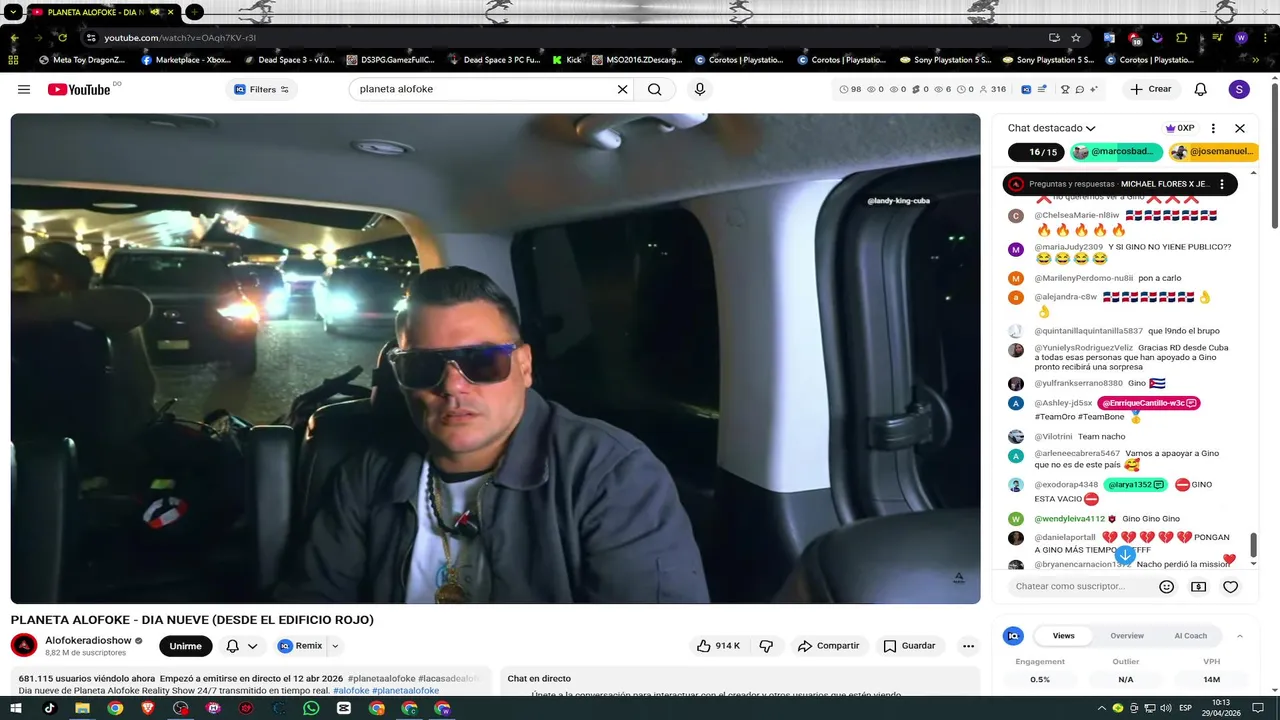This screenshot has width=1280, height=720.
Task: Open options on Preguntas y respuestas banner
Action: point(1221,184)
